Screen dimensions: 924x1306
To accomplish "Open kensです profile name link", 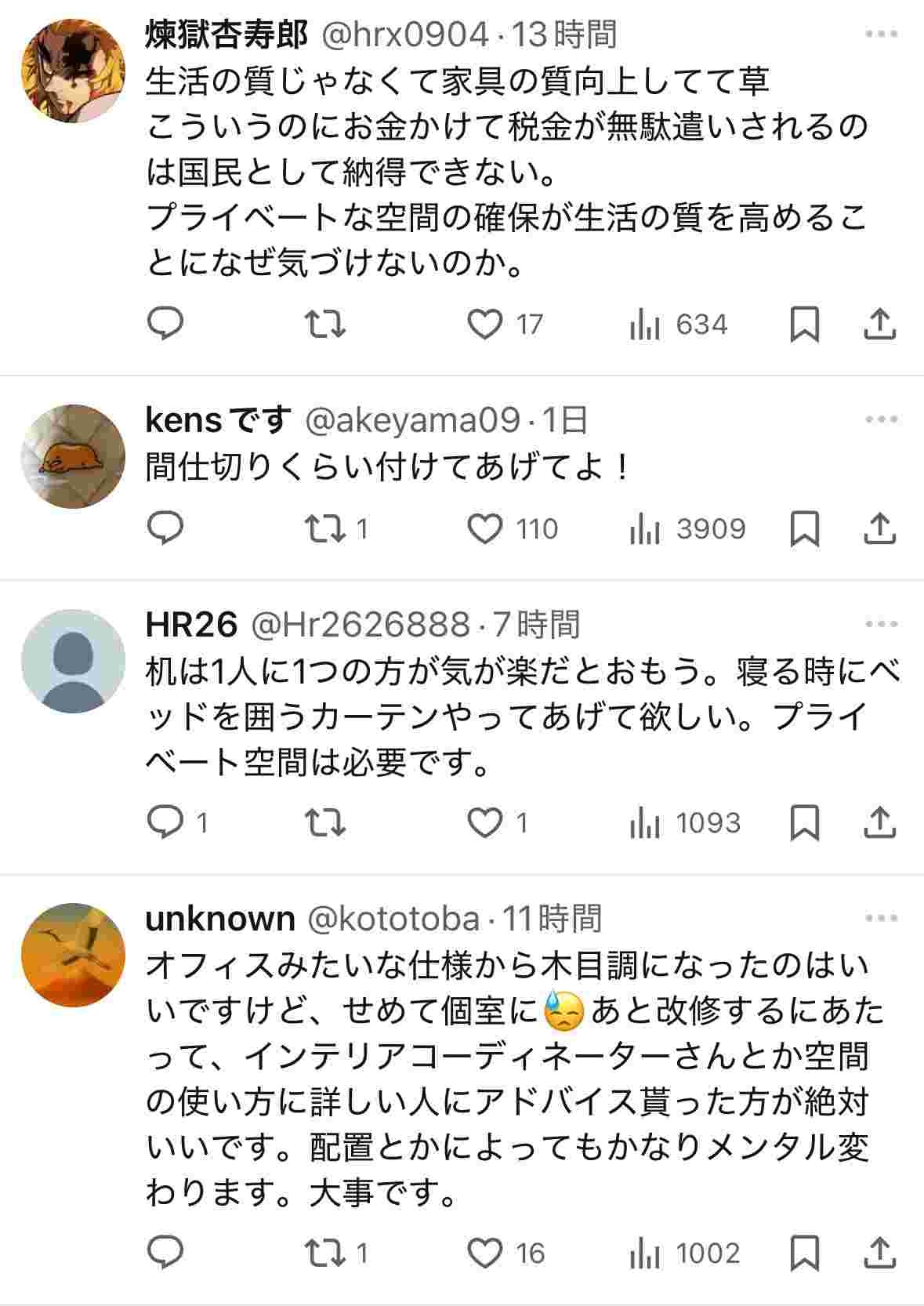I will [x=219, y=420].
